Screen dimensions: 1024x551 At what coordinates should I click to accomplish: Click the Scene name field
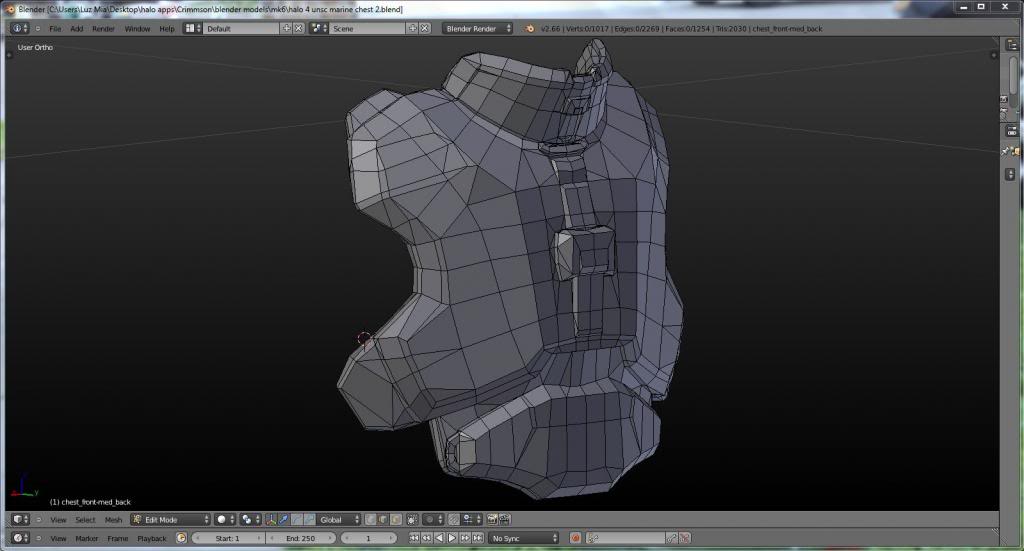tap(367, 28)
